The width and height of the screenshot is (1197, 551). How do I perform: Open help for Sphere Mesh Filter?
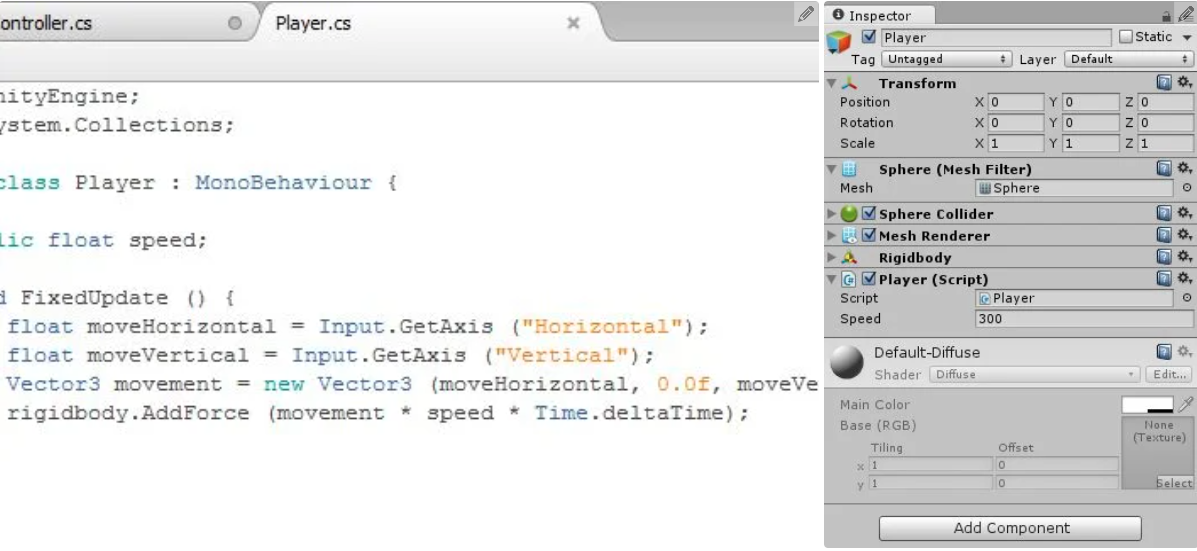click(1164, 169)
